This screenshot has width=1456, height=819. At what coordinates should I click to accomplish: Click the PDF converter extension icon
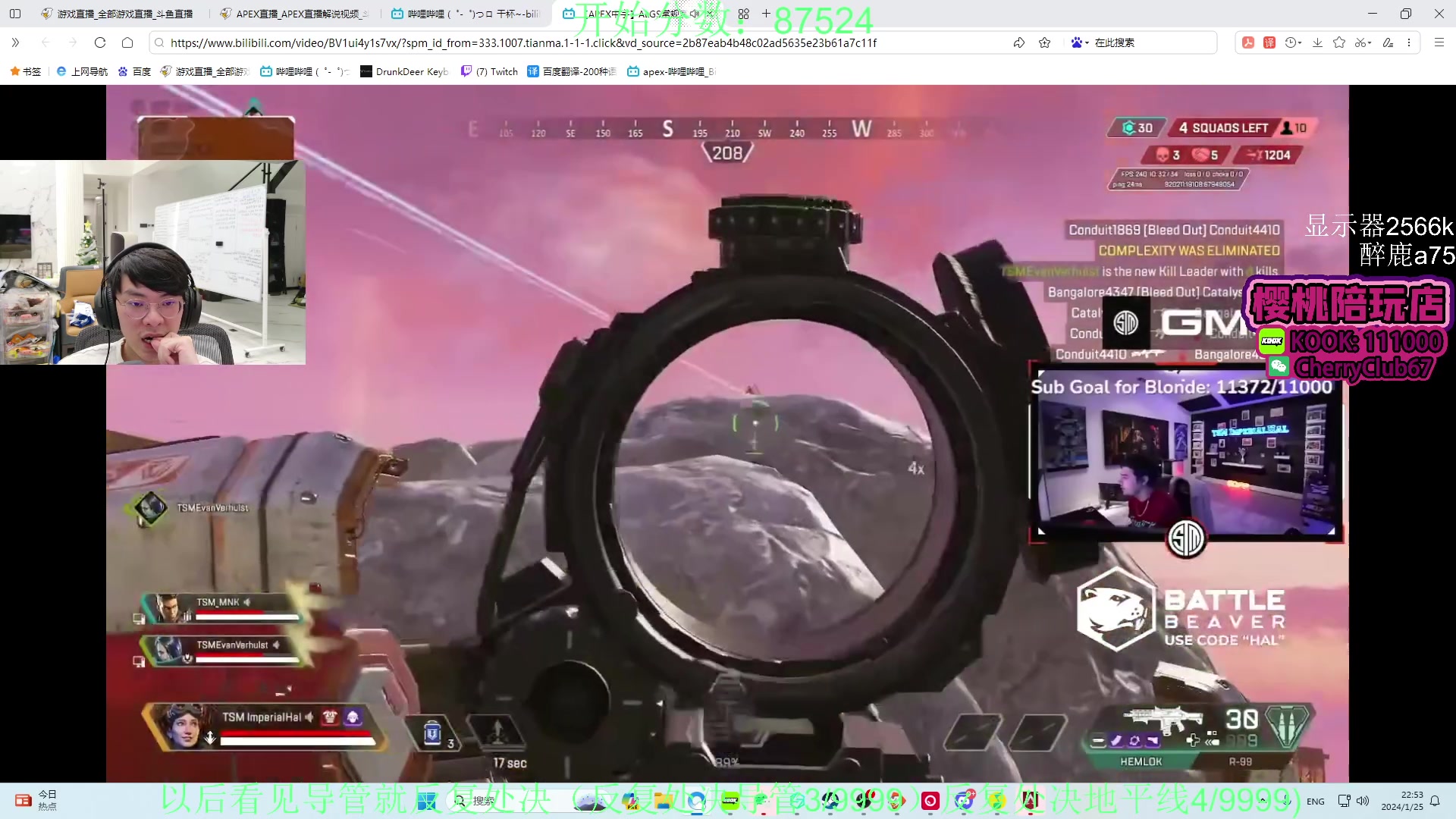pos(1248,42)
